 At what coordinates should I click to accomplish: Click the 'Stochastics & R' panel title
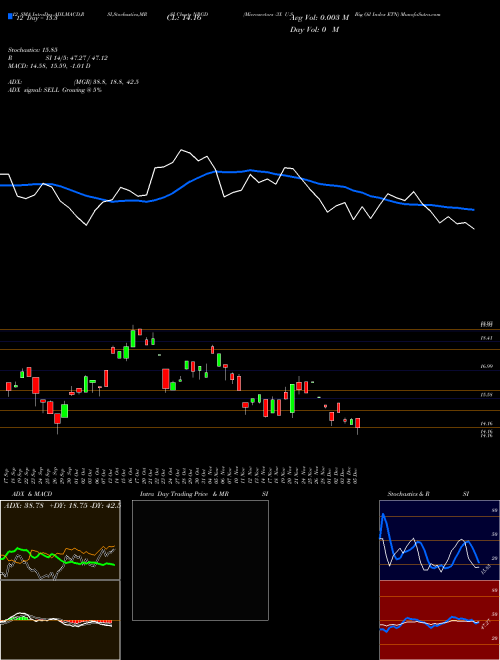(409, 494)
